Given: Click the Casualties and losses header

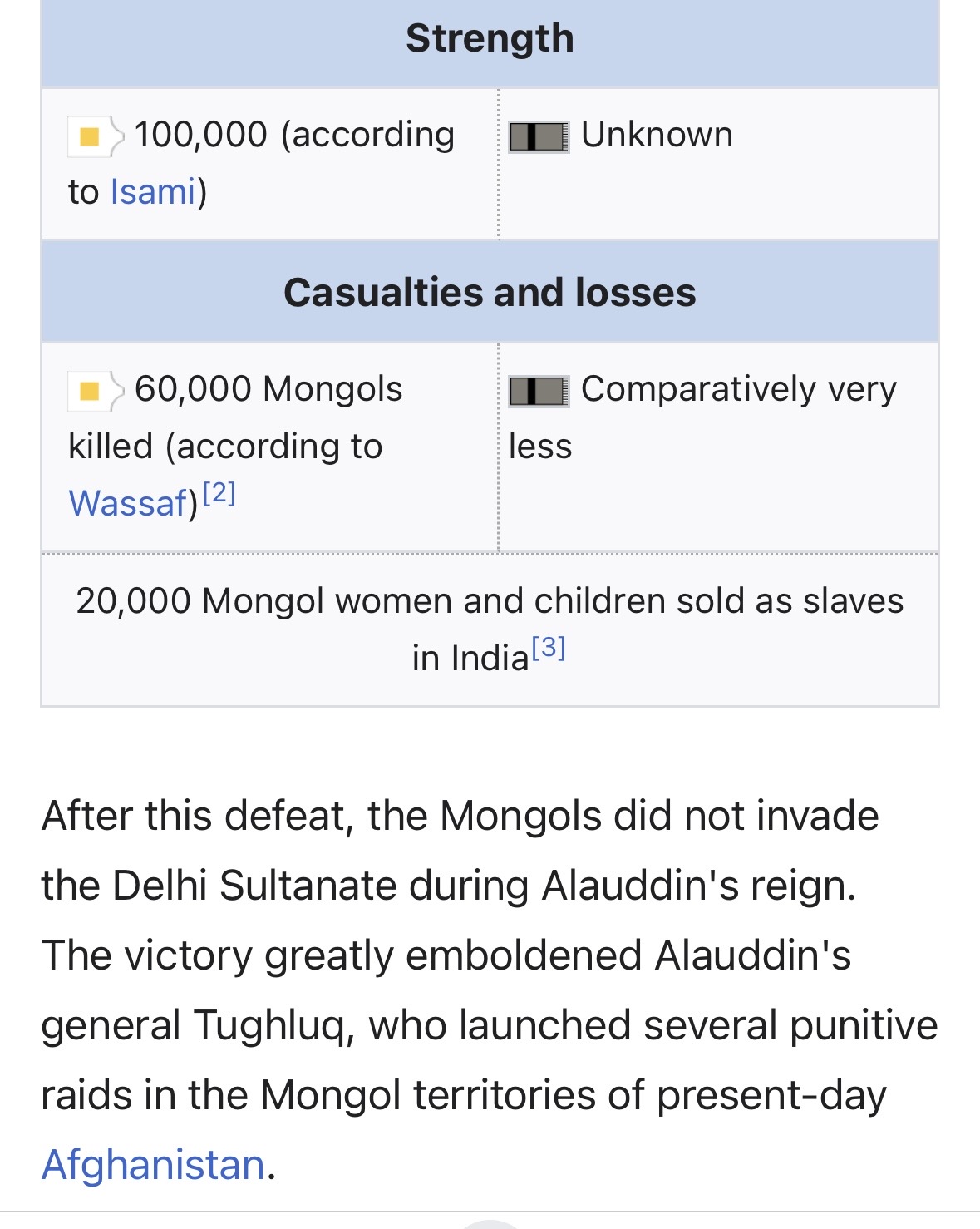Looking at the screenshot, I should (x=490, y=293).
